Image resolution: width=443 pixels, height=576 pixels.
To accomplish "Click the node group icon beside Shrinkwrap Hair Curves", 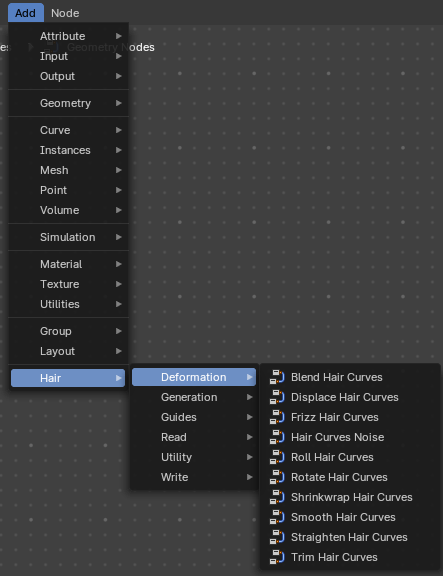I will [277, 497].
